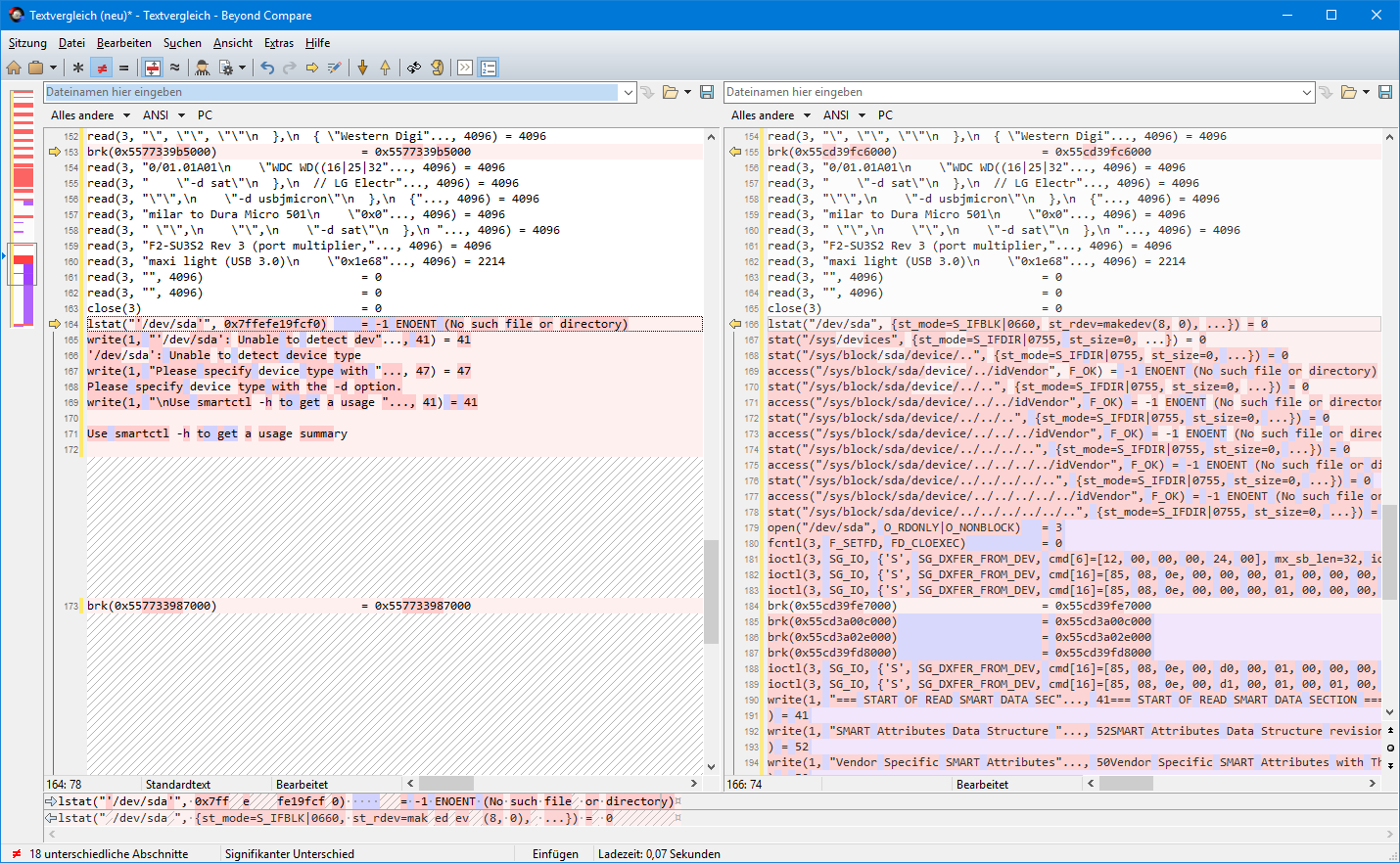Open the session settings gear icon
Viewport: 1400px width, 863px height.
coord(227,68)
